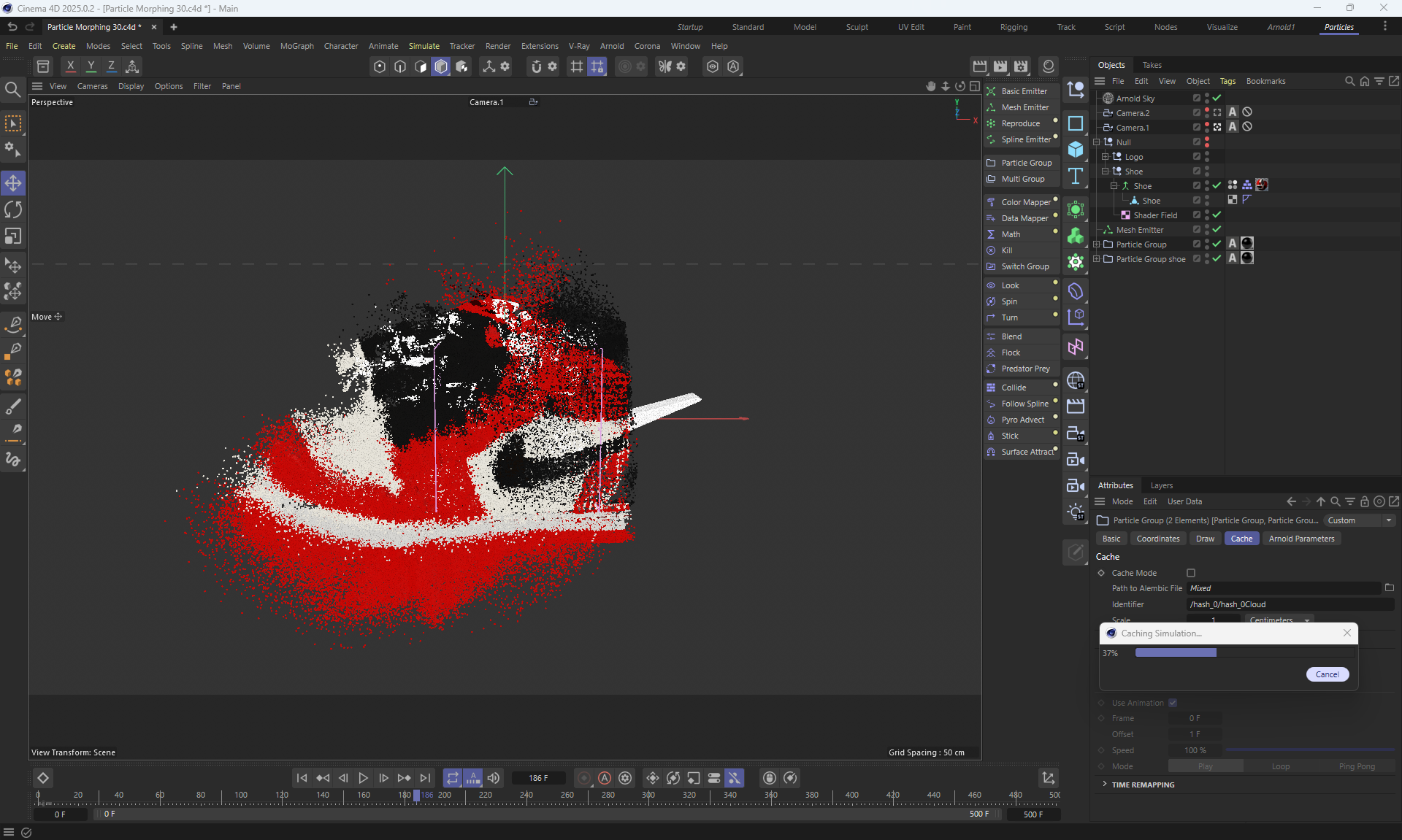This screenshot has width=1402, height=840.
Task: Cancel the caching simulation
Action: pyautogui.click(x=1327, y=674)
